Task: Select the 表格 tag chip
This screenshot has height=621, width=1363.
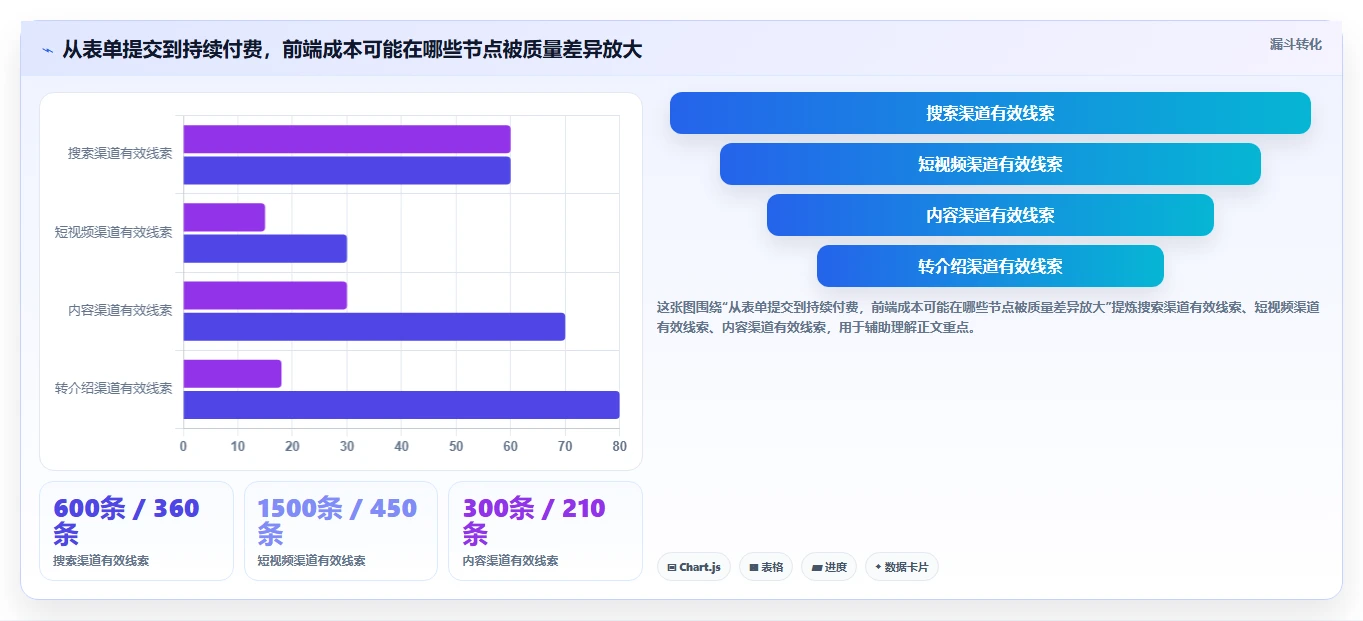Action: [766, 567]
